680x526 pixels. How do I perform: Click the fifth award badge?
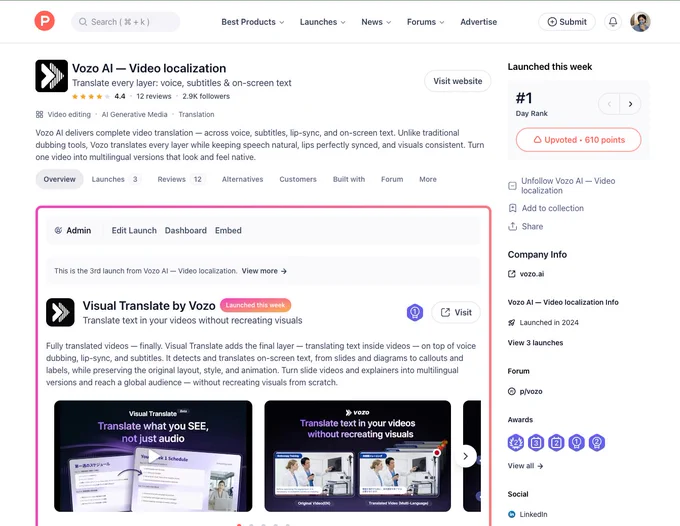(x=597, y=443)
